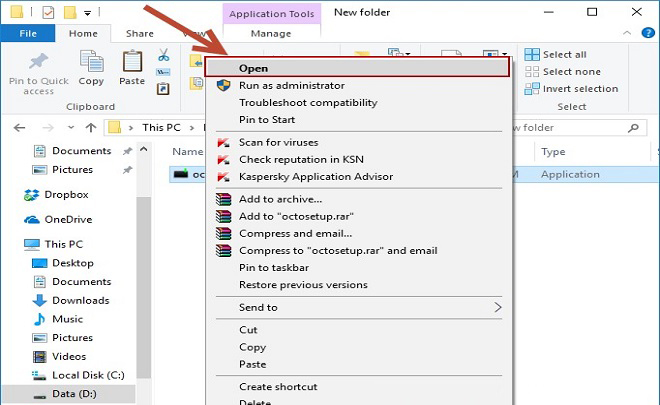Open Dropbox in navigation pane
Screen dimensions: 660x405
[66, 195]
